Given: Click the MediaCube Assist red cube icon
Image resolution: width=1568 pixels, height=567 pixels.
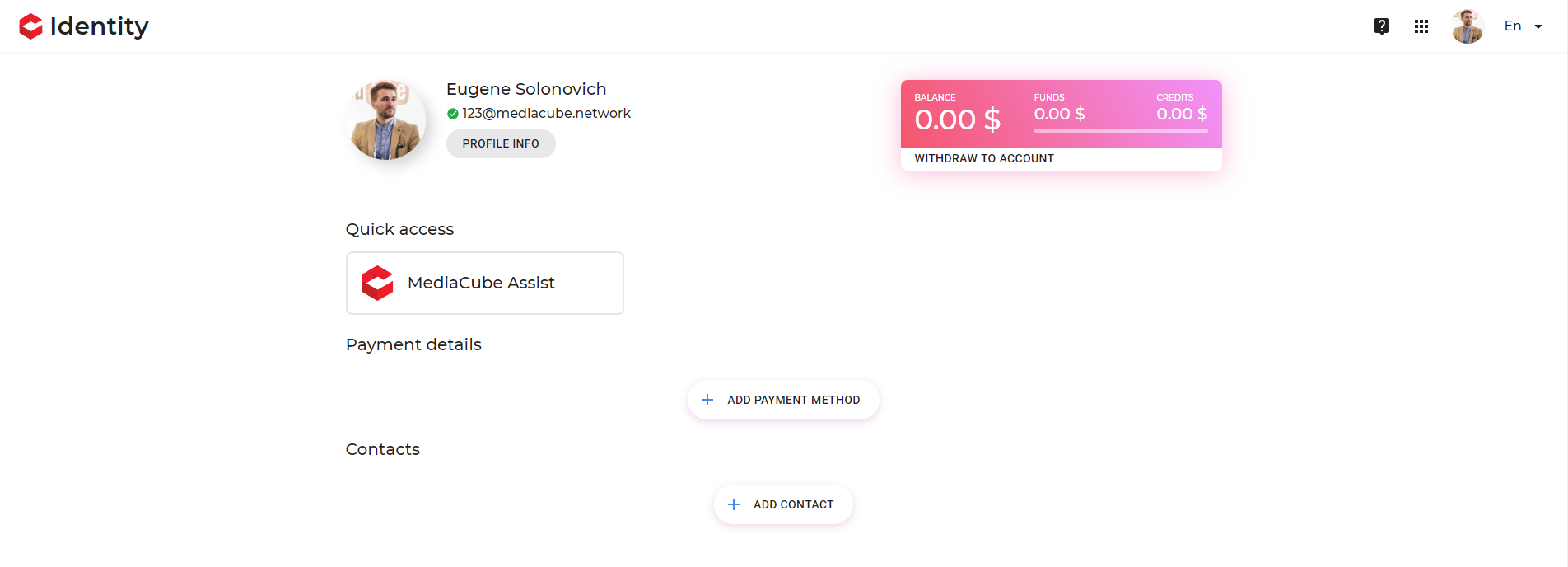Looking at the screenshot, I should 378,283.
